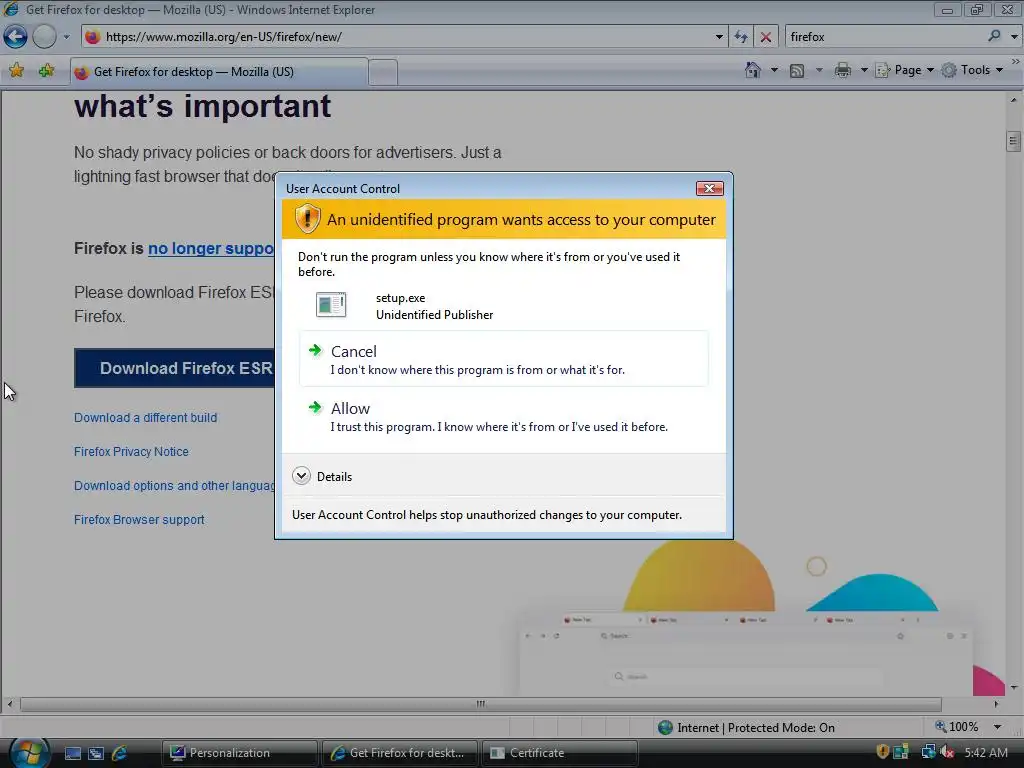Click the horizontal scroll left arrow
1024x768 pixels.
coord(9,704)
